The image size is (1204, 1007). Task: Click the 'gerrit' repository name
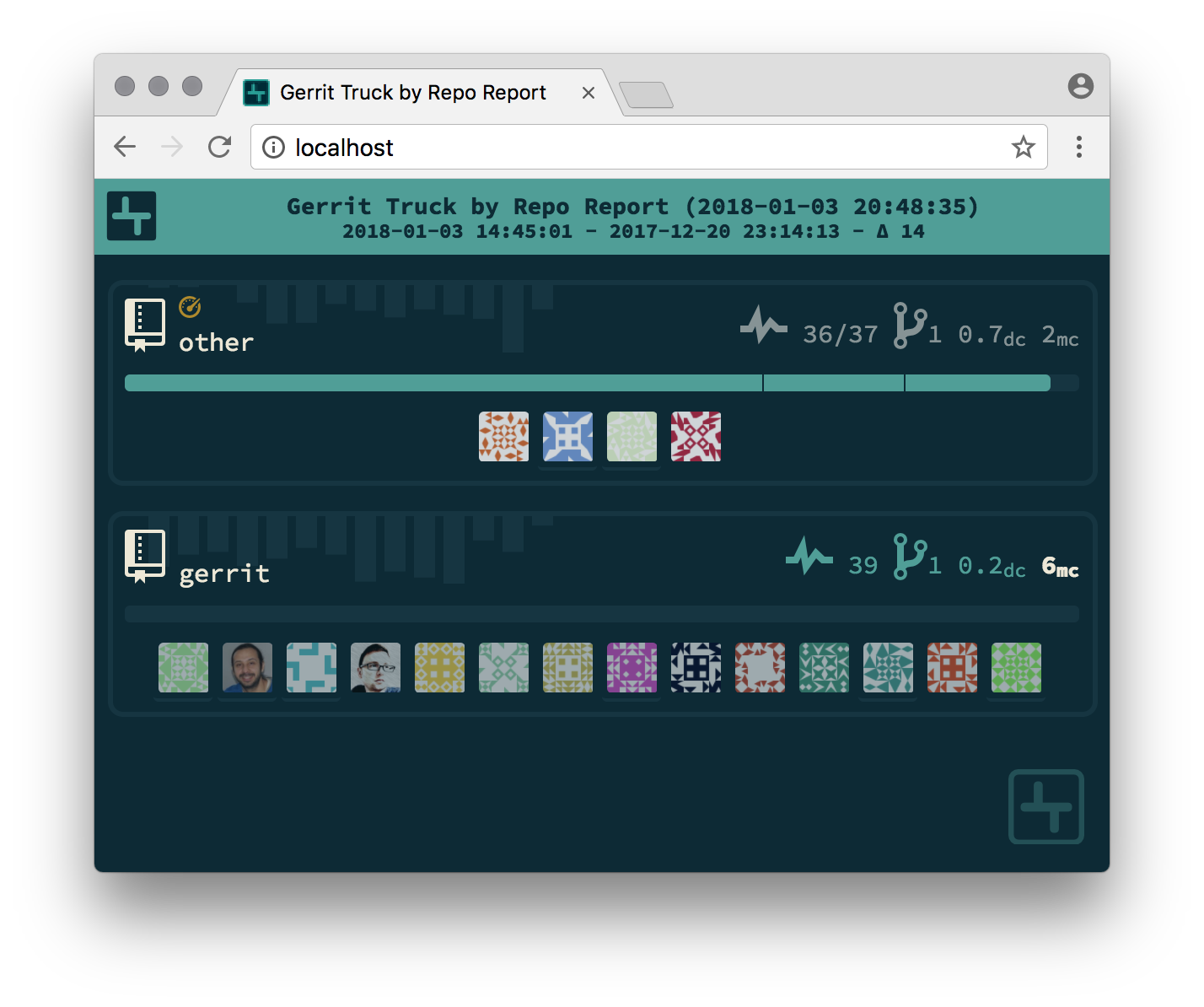tap(224, 574)
